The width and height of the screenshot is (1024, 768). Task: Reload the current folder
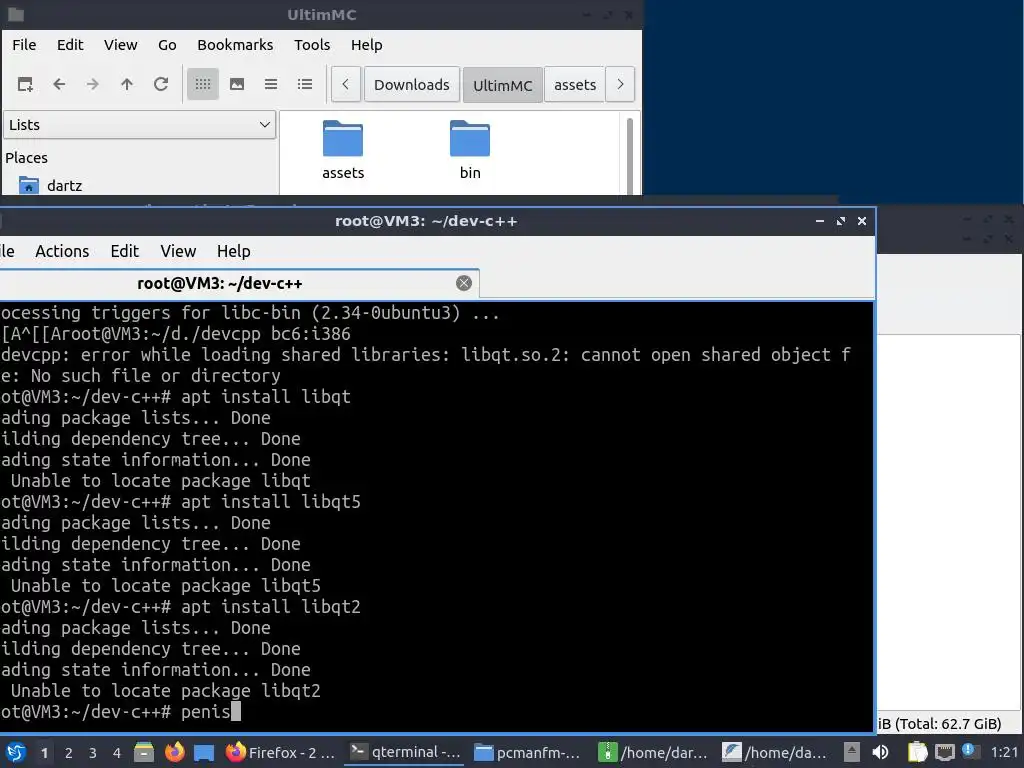coord(161,84)
